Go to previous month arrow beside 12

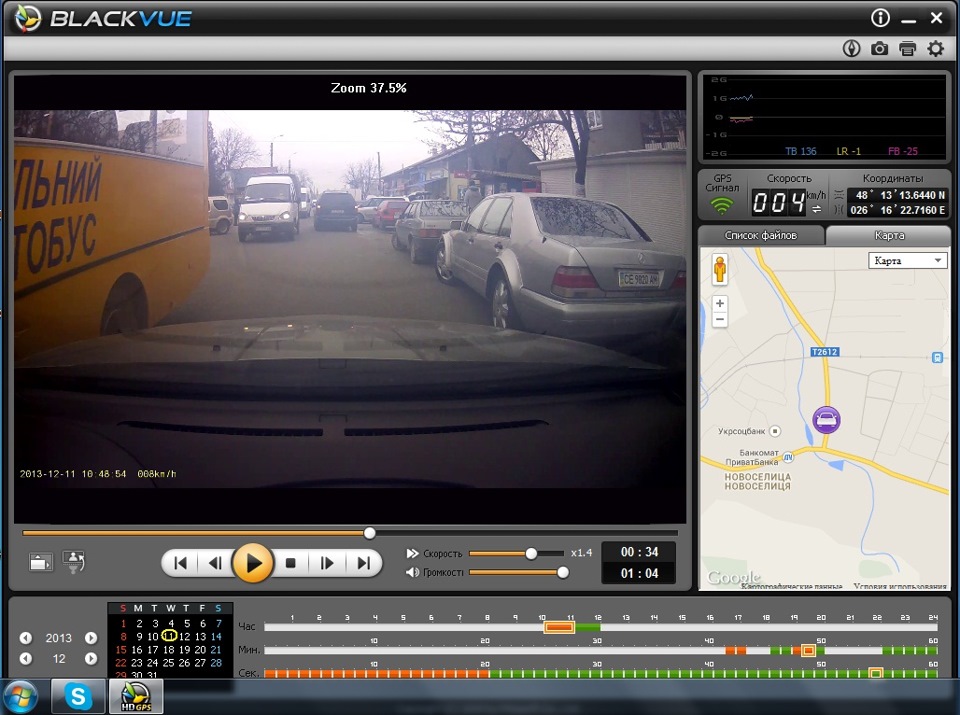tap(26, 659)
